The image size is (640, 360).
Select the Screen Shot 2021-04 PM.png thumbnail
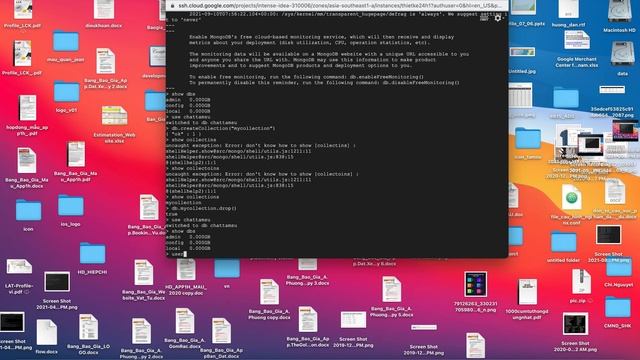click(x=57, y=282)
